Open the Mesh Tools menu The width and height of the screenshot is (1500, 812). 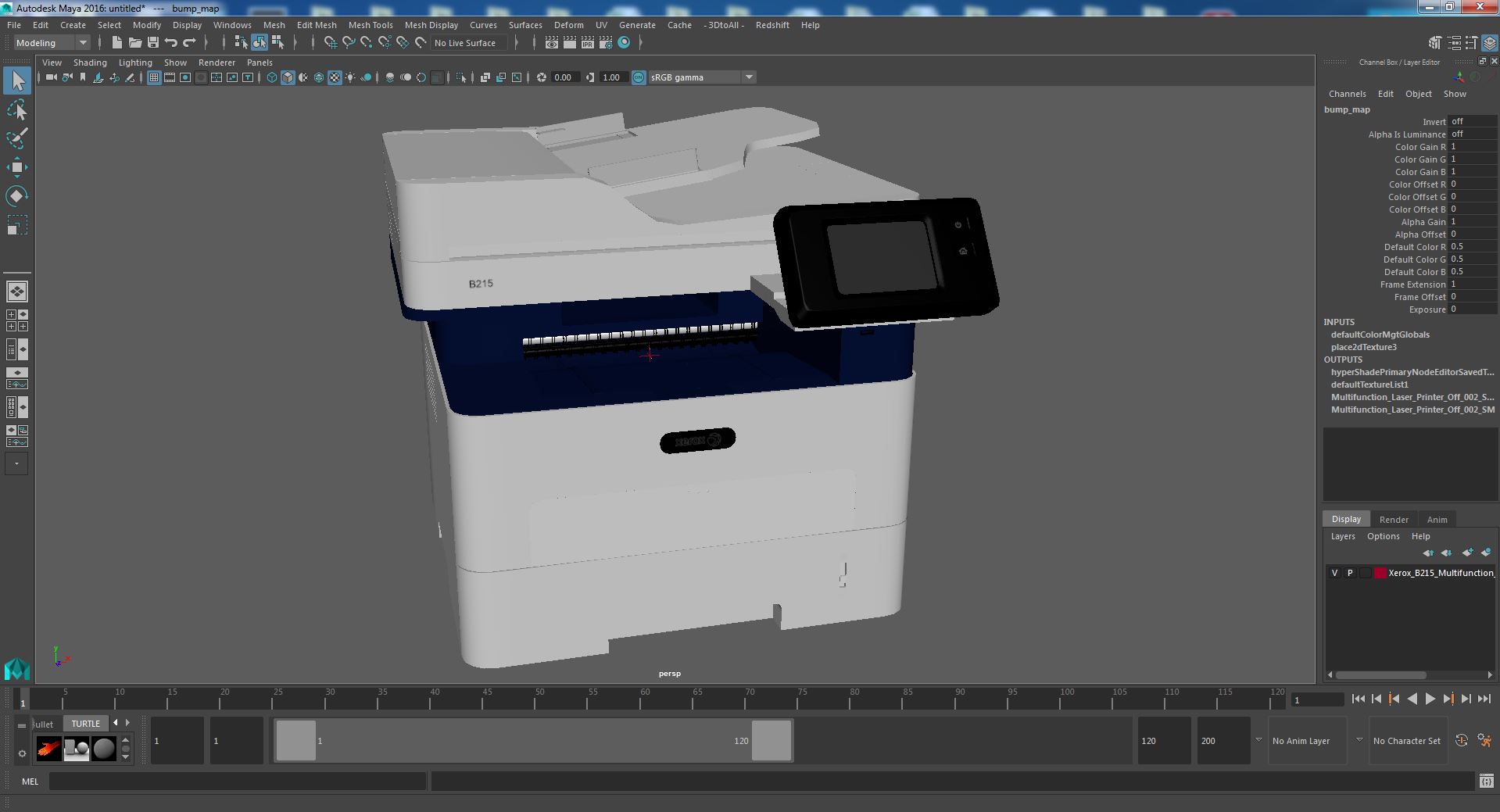point(371,25)
